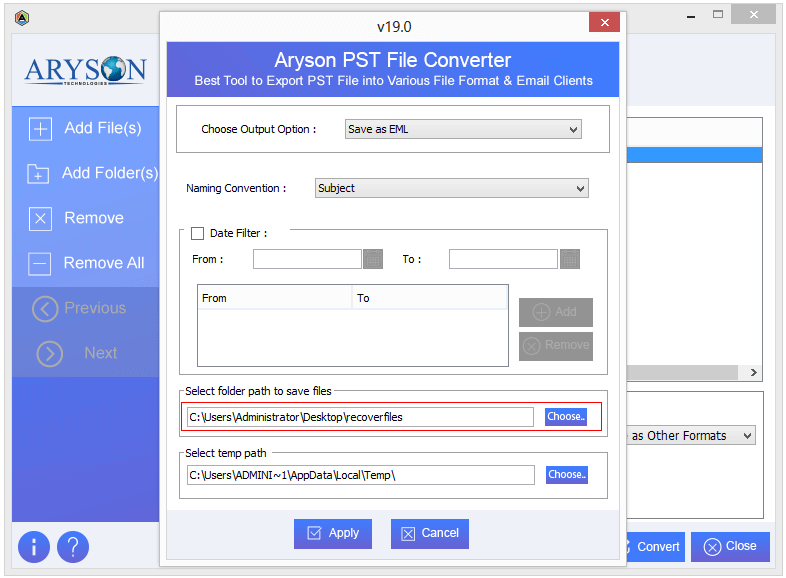Image resolution: width=786 pixels, height=578 pixels.
Task: Open the help question mark icon
Action: (x=73, y=546)
